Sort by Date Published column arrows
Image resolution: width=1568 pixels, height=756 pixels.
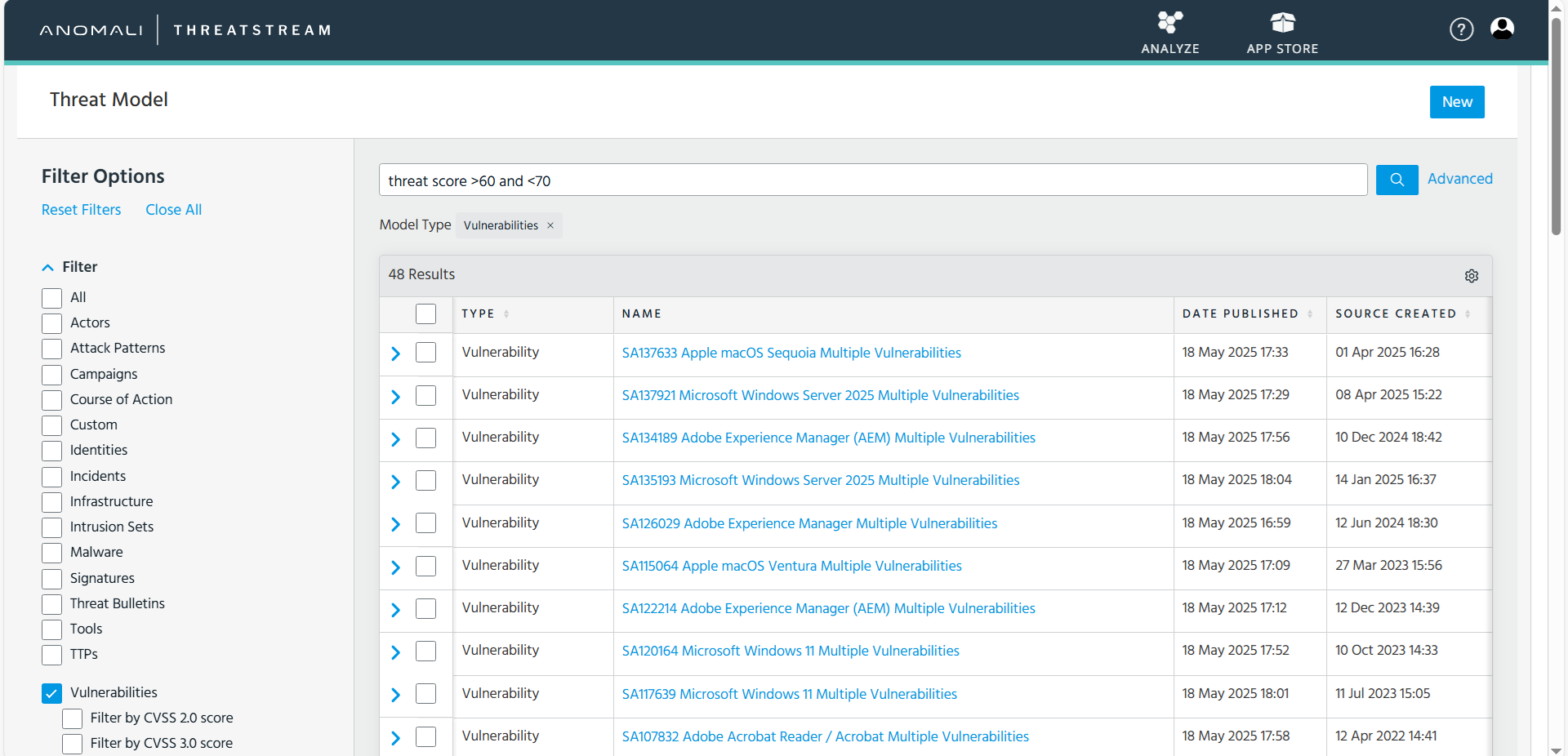[x=1310, y=314]
